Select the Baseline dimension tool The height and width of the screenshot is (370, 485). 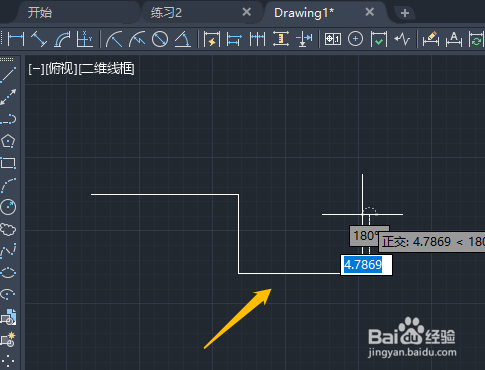pos(234,39)
